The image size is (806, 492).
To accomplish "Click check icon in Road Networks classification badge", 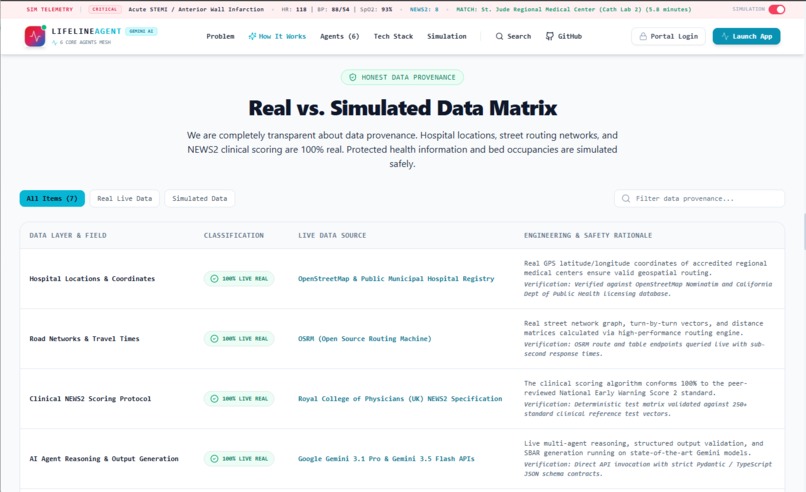I will [x=214, y=339].
